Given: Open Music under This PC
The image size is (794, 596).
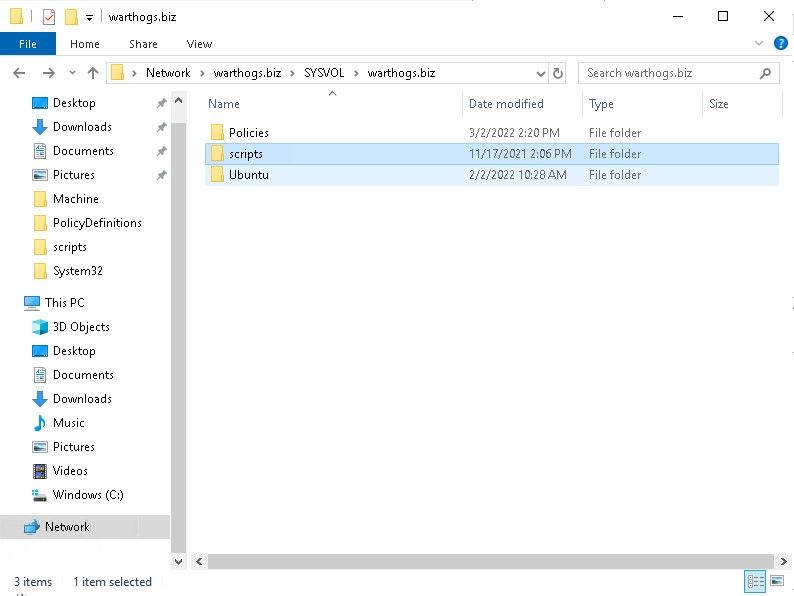Looking at the screenshot, I should click(x=68, y=423).
